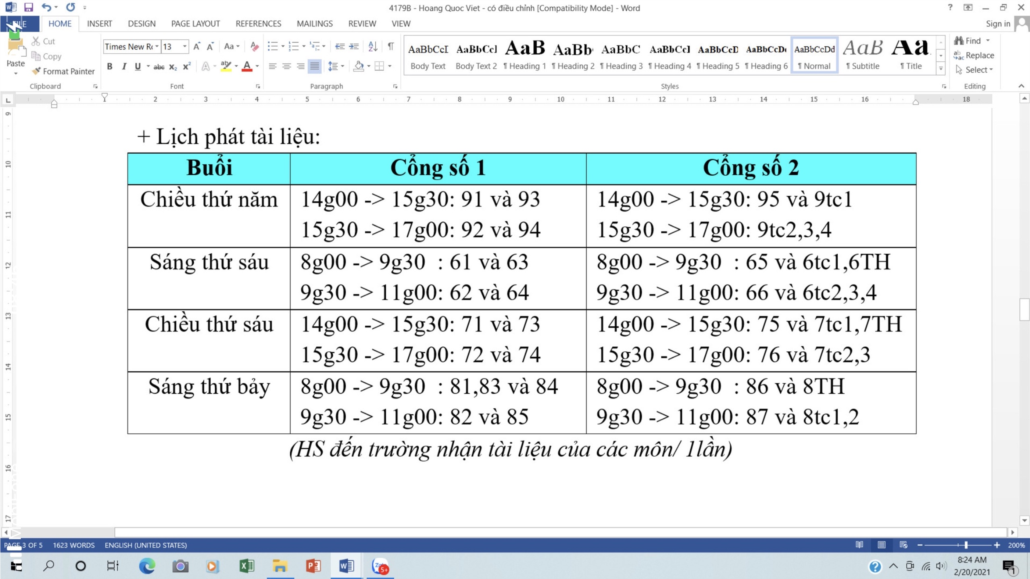Click the Increase Indent icon
This screenshot has height=579, width=1030.
[355, 46]
